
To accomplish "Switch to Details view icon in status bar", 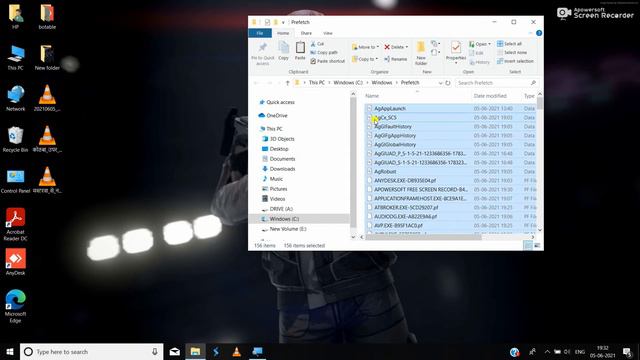I will click(528, 245).
